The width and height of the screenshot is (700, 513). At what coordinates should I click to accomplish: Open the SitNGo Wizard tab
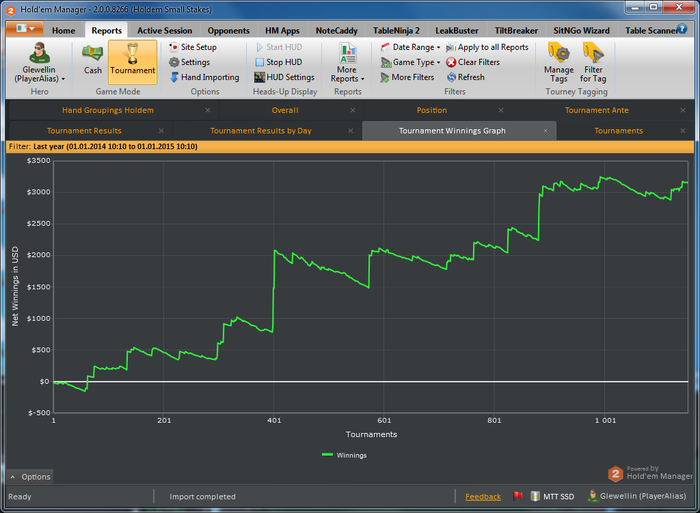[581, 30]
